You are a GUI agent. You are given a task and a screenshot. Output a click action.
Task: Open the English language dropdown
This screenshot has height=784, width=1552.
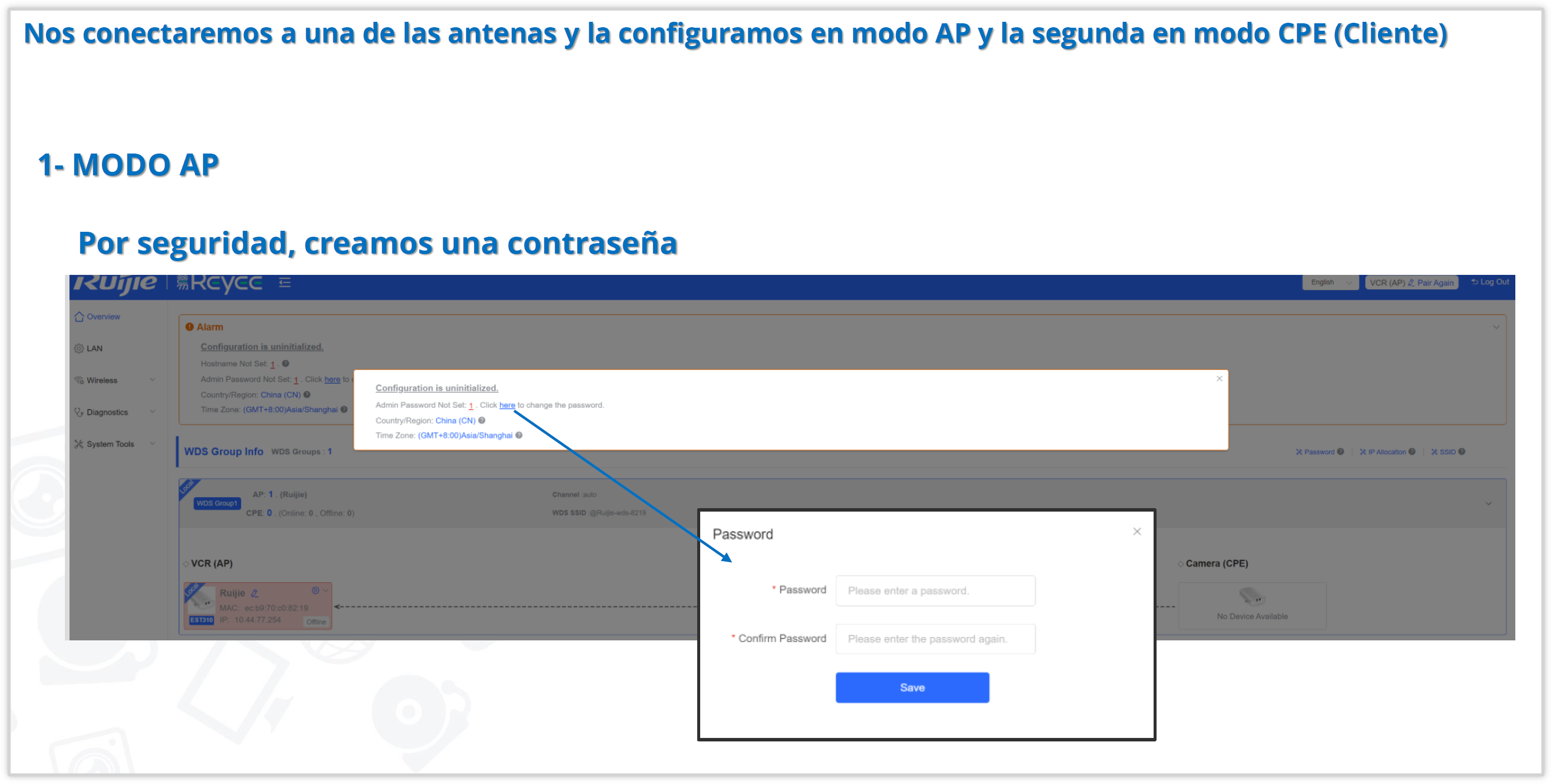click(x=1330, y=282)
